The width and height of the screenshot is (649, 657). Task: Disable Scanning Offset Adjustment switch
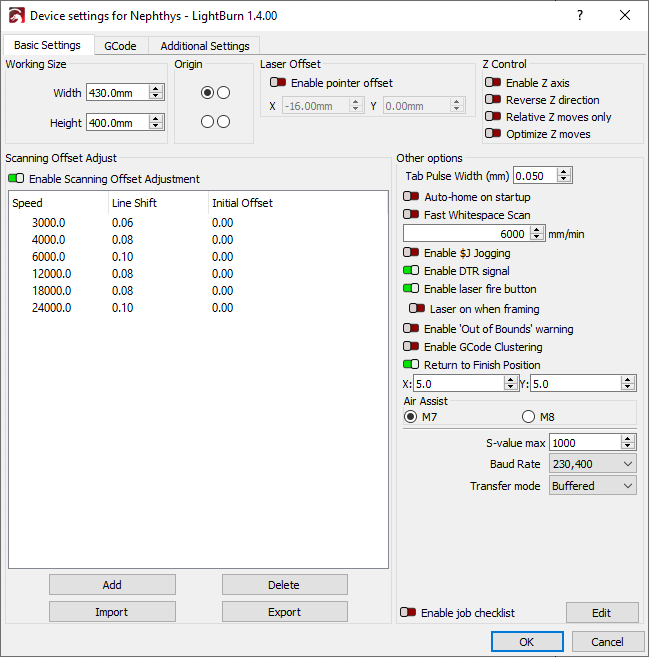pos(16,178)
